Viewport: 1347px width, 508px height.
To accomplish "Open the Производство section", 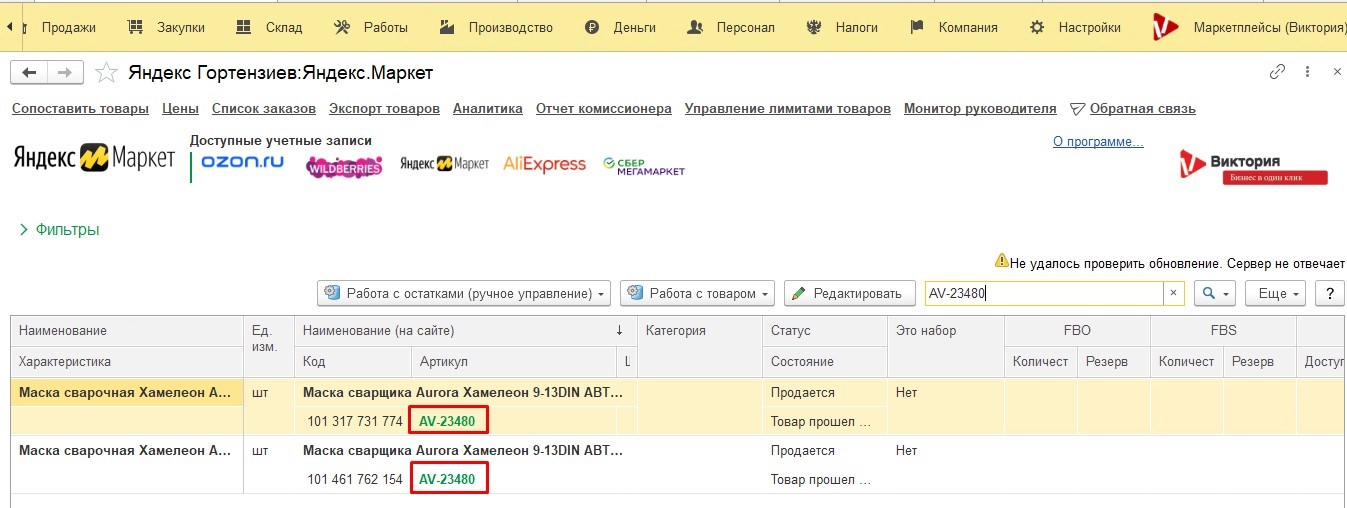I will coord(496,27).
